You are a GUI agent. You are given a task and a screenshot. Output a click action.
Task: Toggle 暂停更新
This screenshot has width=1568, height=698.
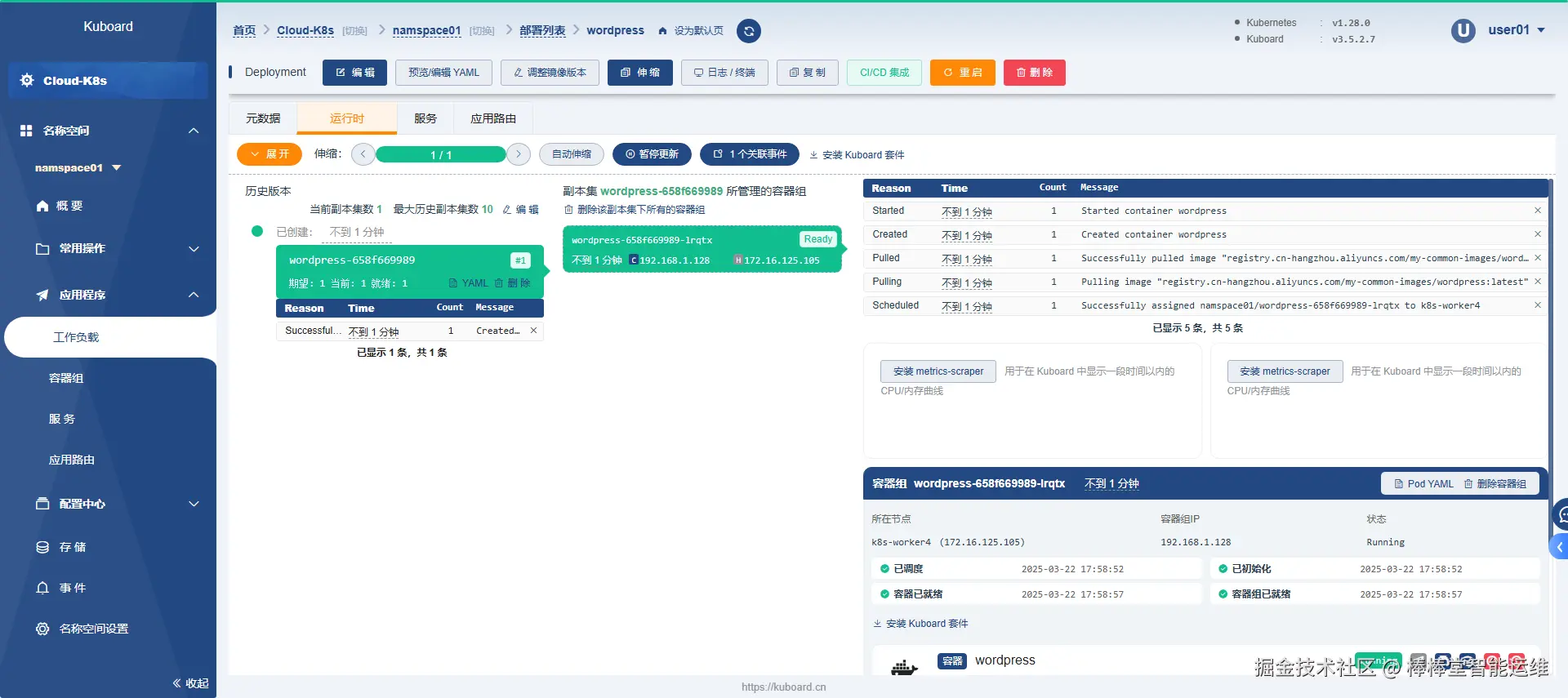pyautogui.click(x=652, y=154)
